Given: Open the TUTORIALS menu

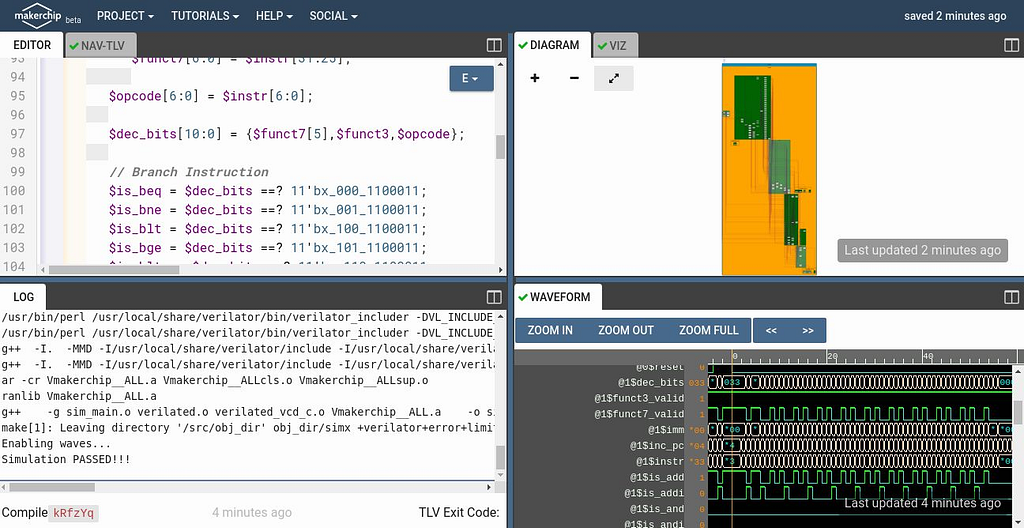Looking at the screenshot, I should [x=205, y=16].
